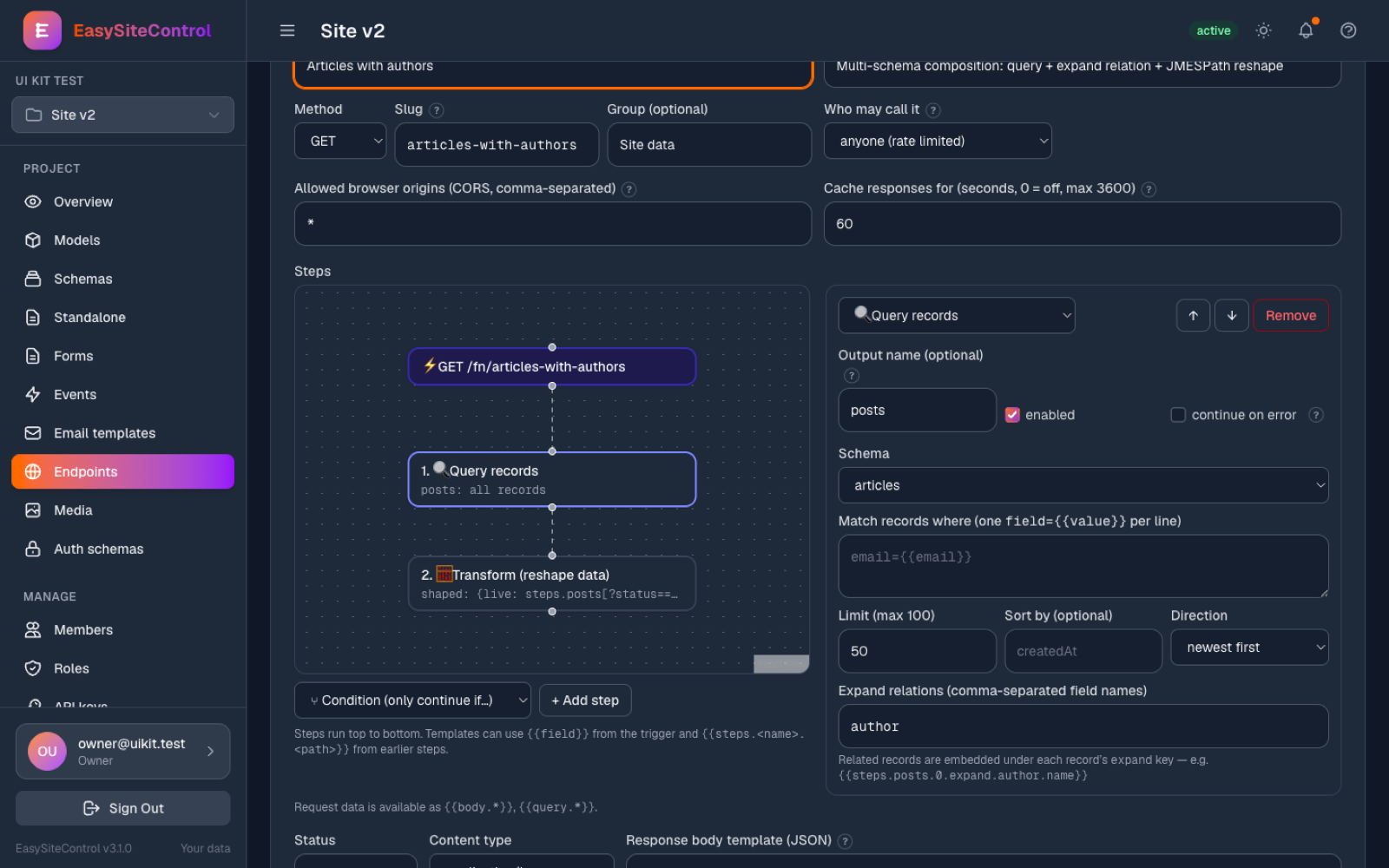The width and height of the screenshot is (1389, 868).
Task: Click the Media image icon in sidebar
Action: click(33, 510)
